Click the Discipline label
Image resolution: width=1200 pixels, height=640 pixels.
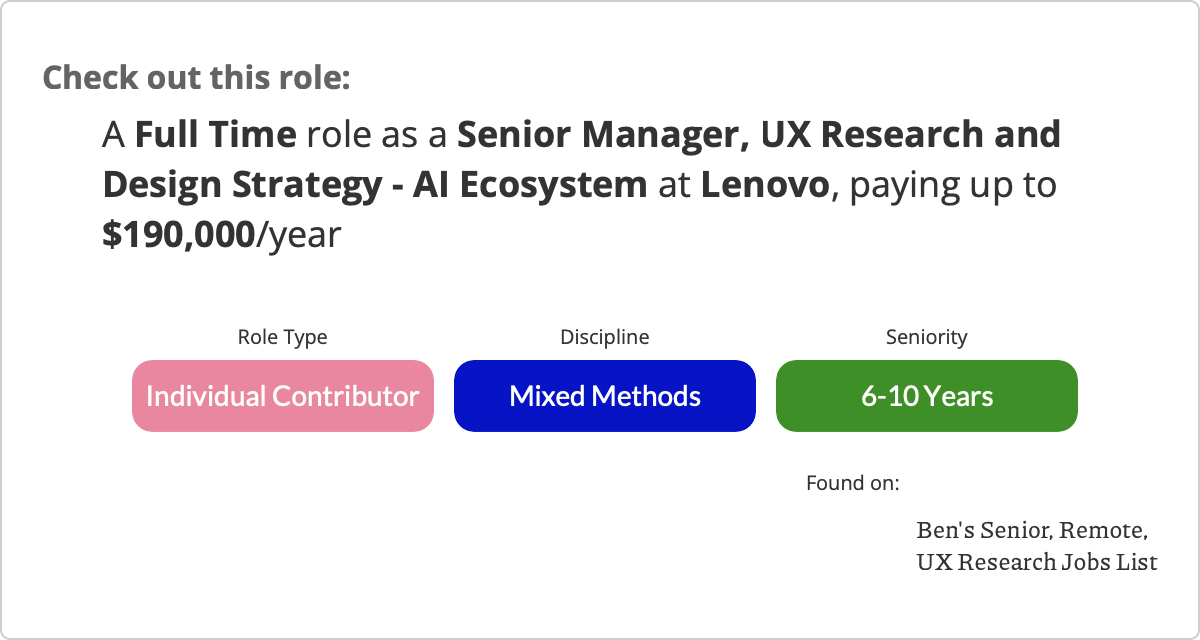point(604,337)
